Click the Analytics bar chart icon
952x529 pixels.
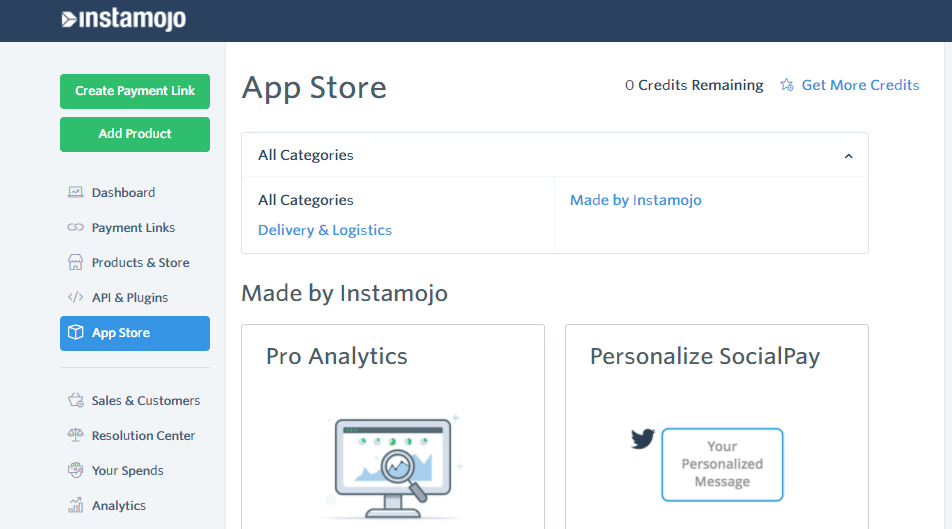(x=75, y=505)
